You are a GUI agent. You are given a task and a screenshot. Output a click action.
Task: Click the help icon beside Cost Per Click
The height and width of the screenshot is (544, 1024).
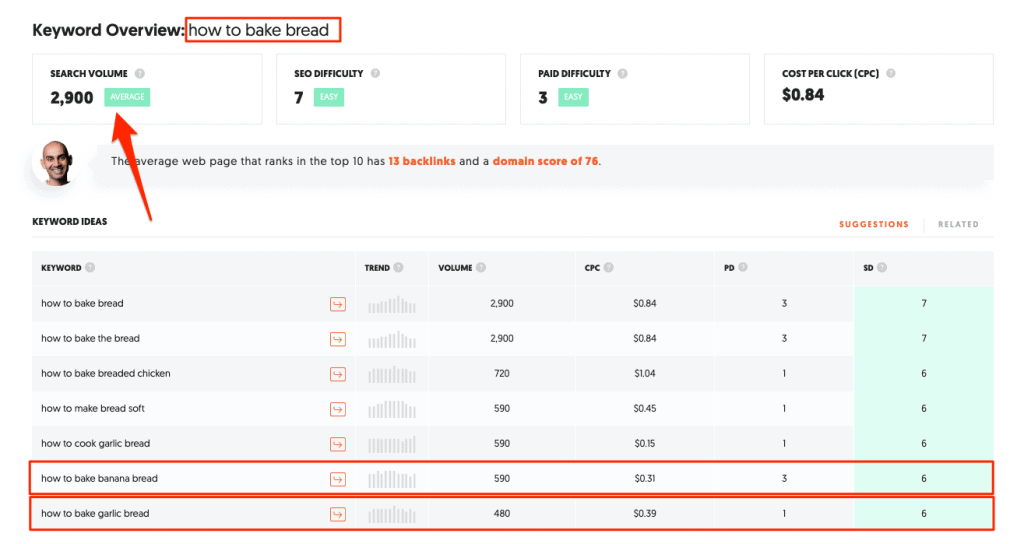point(891,74)
